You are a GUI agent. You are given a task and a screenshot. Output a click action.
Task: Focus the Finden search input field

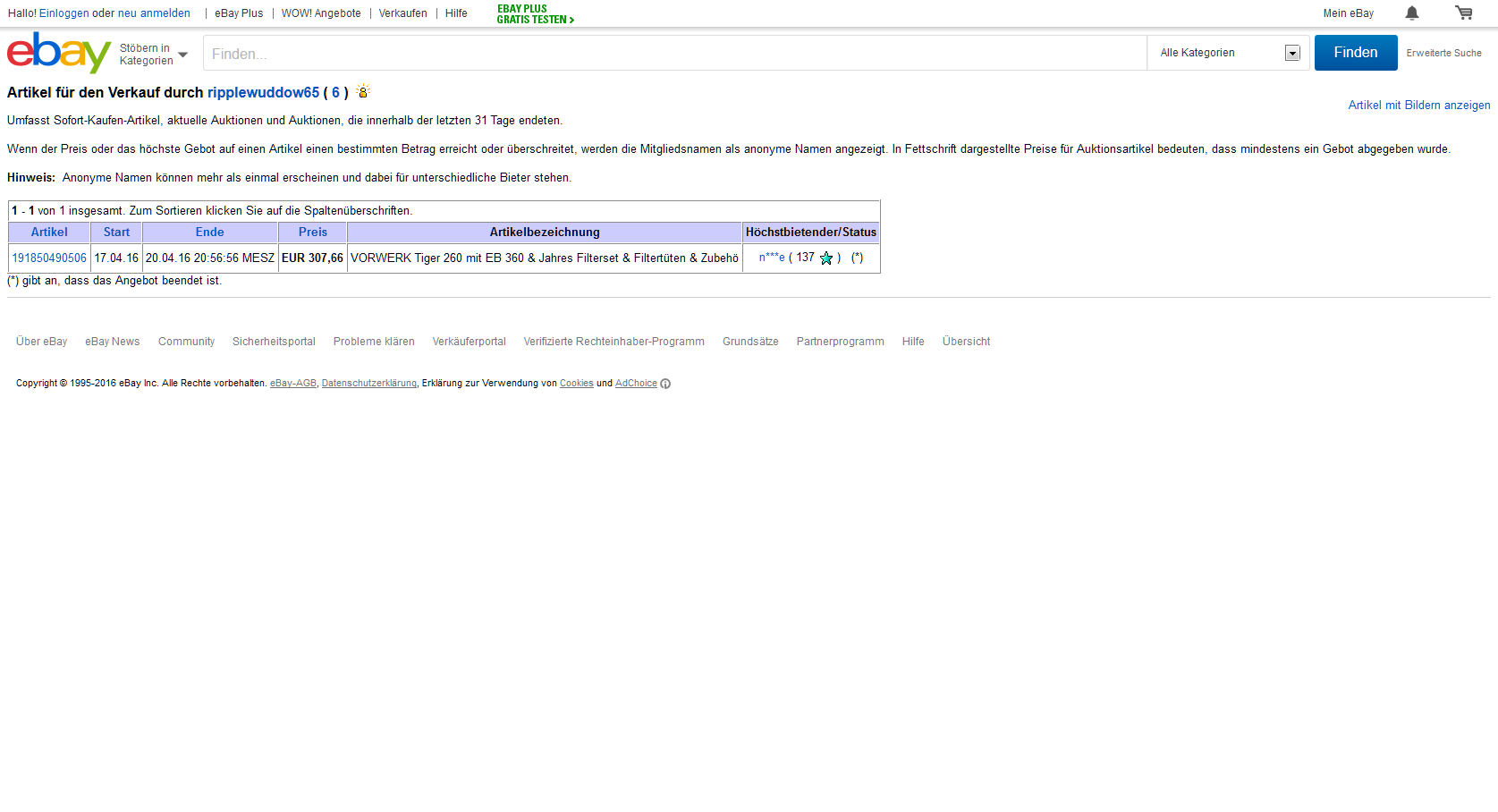click(x=674, y=53)
